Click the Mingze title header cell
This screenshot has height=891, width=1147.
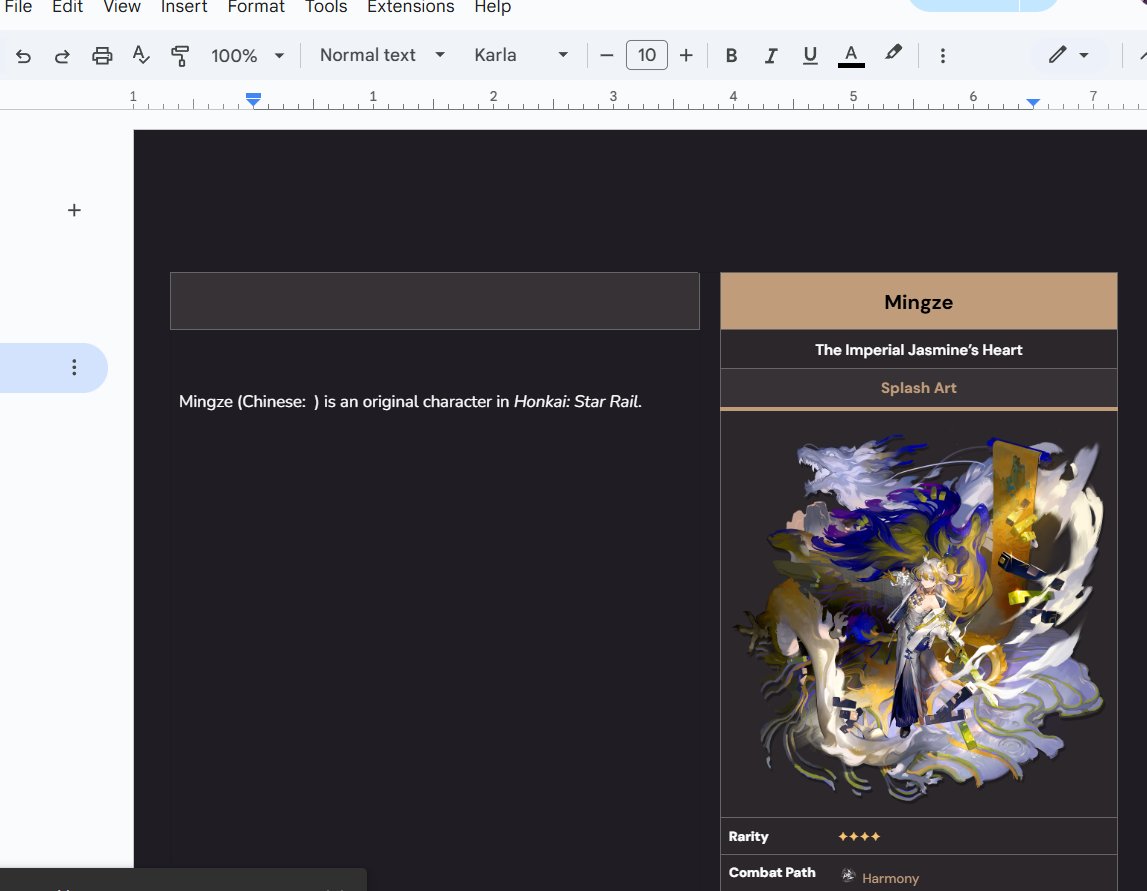918,301
